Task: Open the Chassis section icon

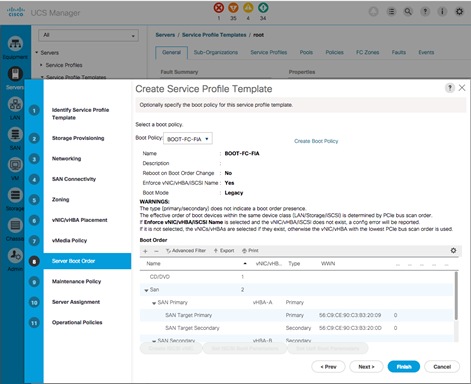Action: pyautogui.click(x=15, y=225)
